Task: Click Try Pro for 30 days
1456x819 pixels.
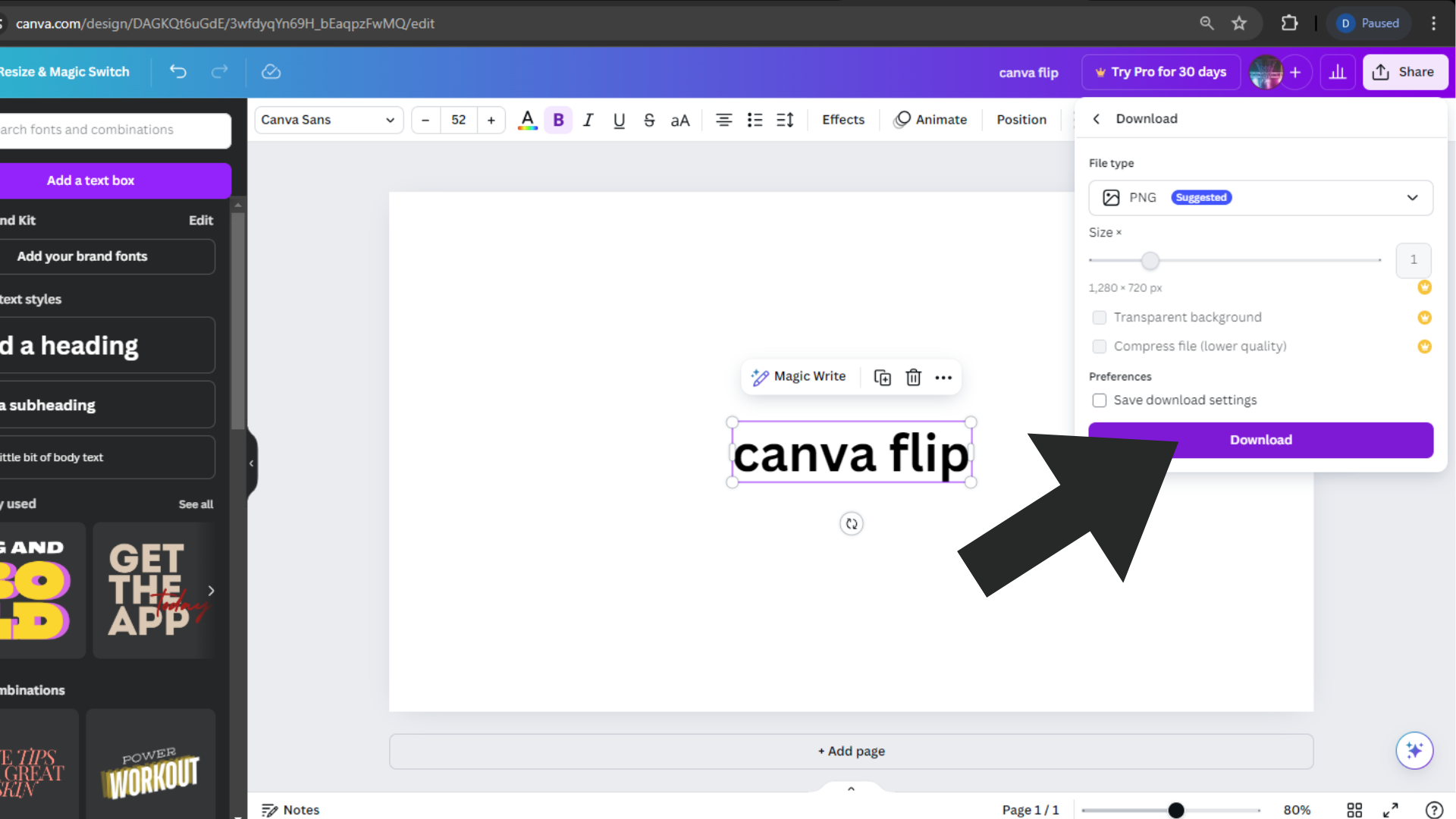Action: pos(1160,72)
